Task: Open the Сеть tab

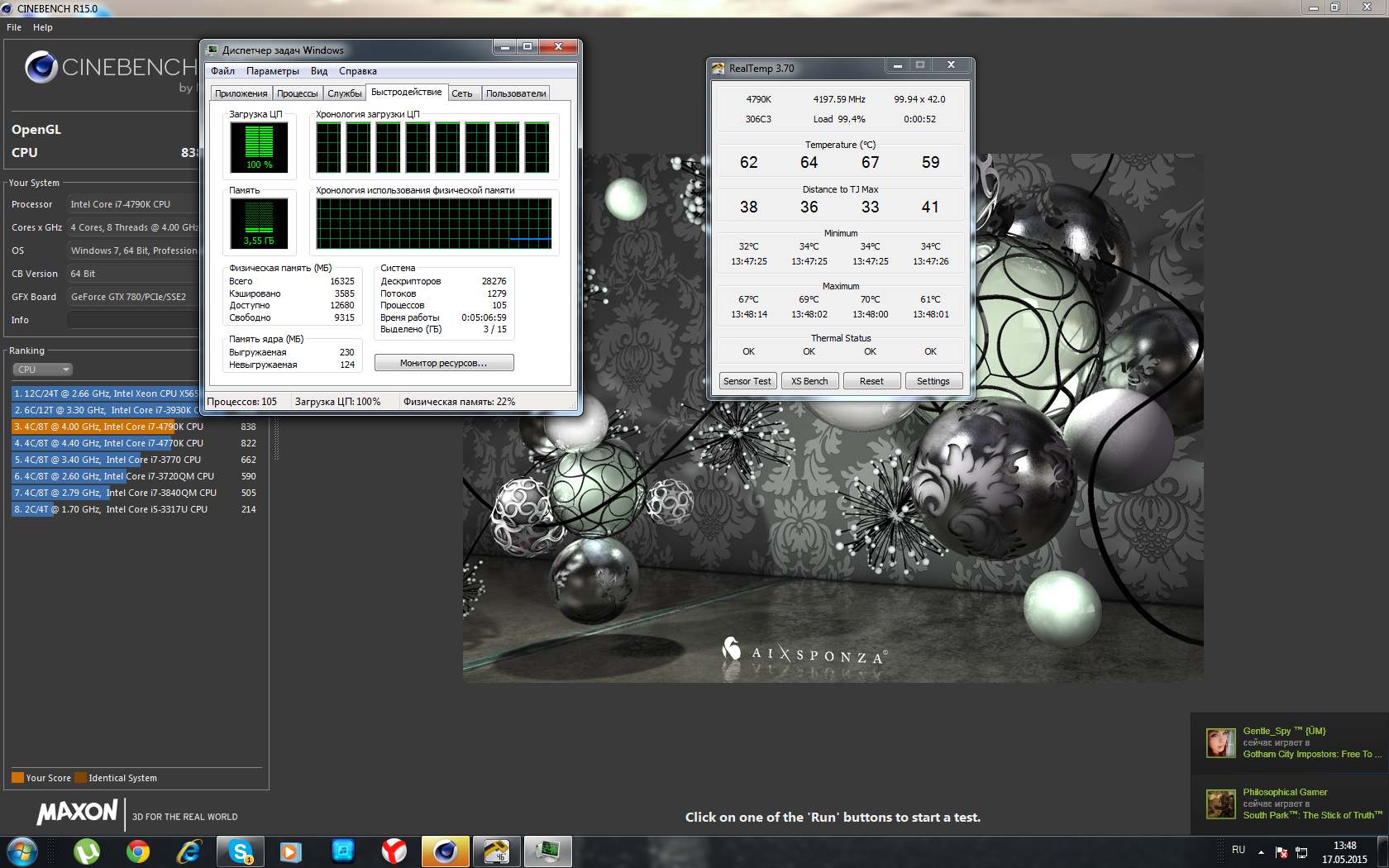Action: click(x=461, y=93)
